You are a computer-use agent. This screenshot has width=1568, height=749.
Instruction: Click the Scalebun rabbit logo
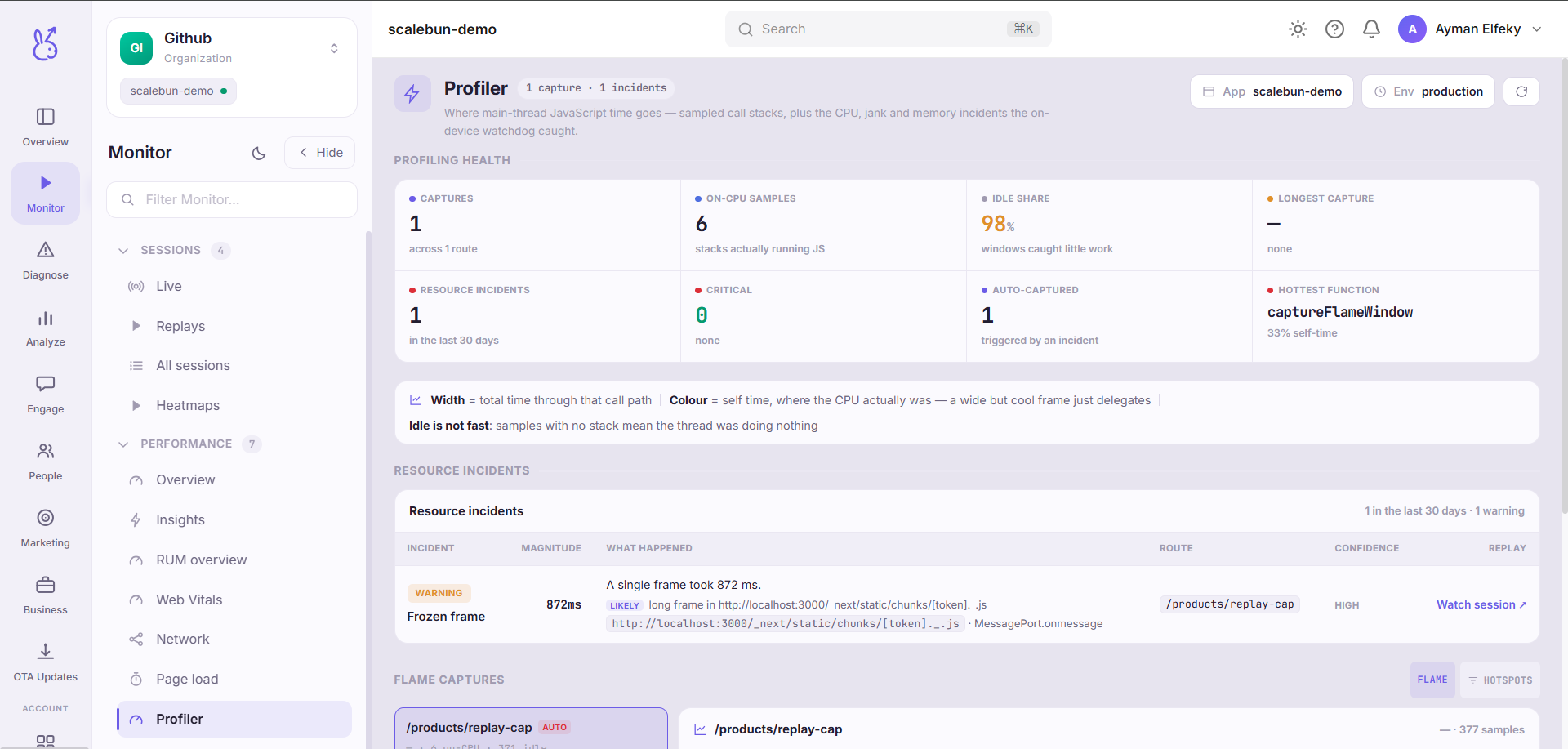[x=46, y=44]
